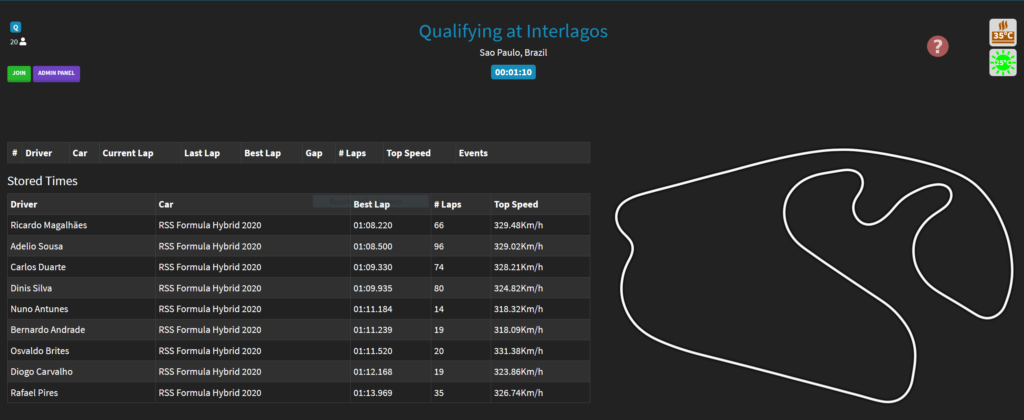Viewport: 1024px width, 420px height.
Task: Click the session timer 00:01:10 badge
Action: coord(513,72)
